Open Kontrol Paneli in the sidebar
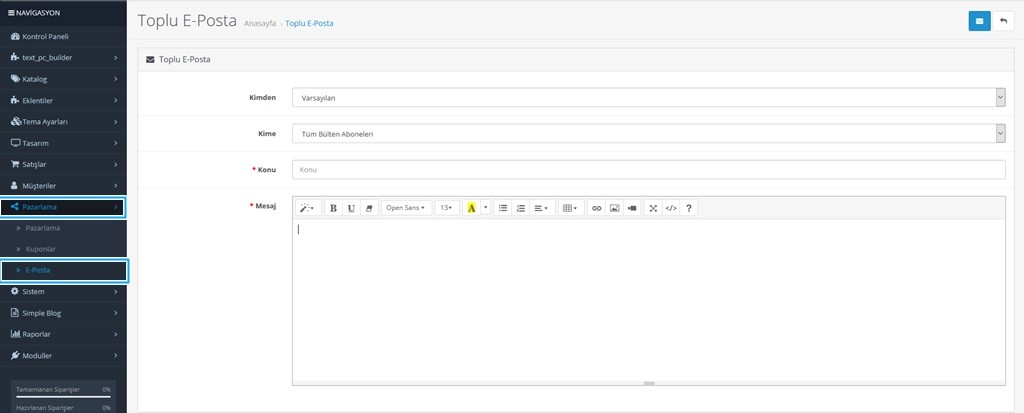The height and width of the screenshot is (413, 1024). (58, 36)
